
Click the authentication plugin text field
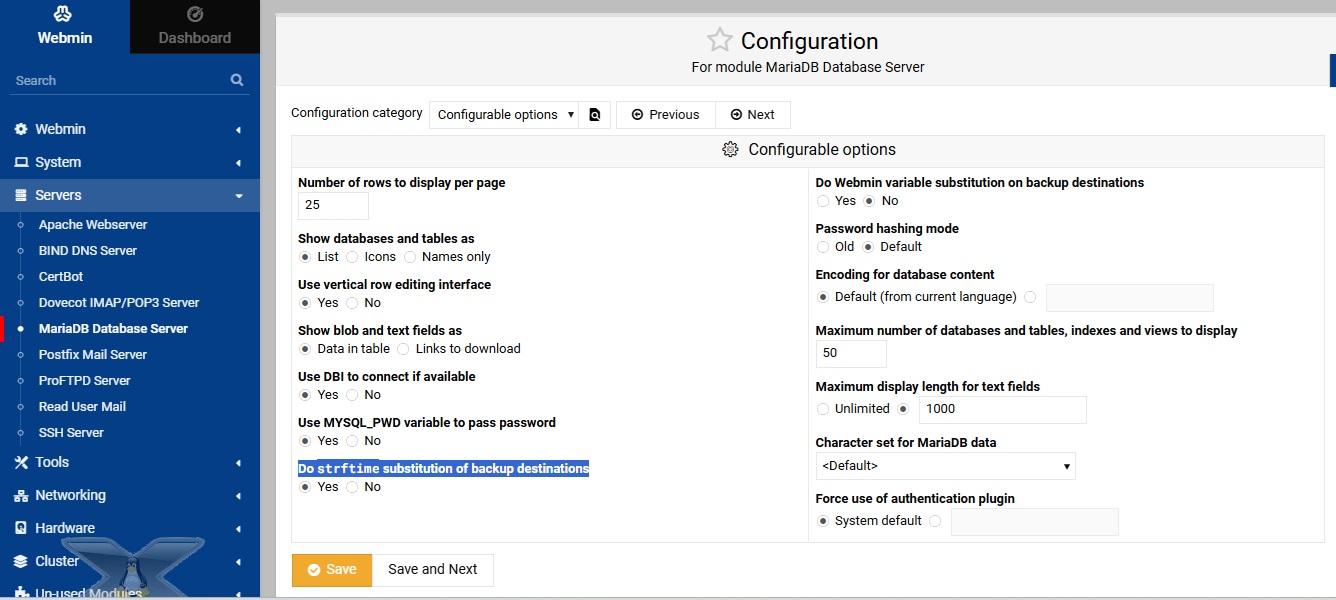1035,522
